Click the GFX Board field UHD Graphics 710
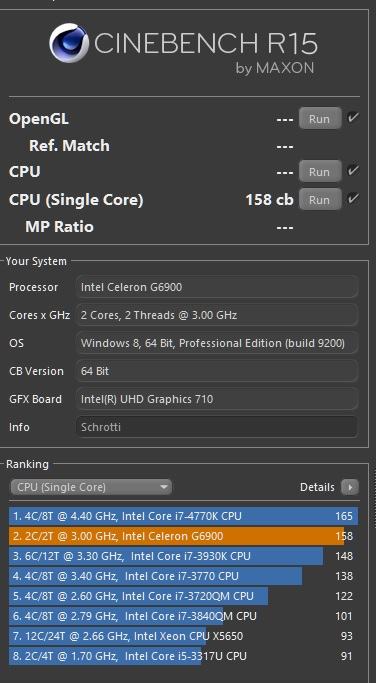The image size is (376, 683). 217,399
